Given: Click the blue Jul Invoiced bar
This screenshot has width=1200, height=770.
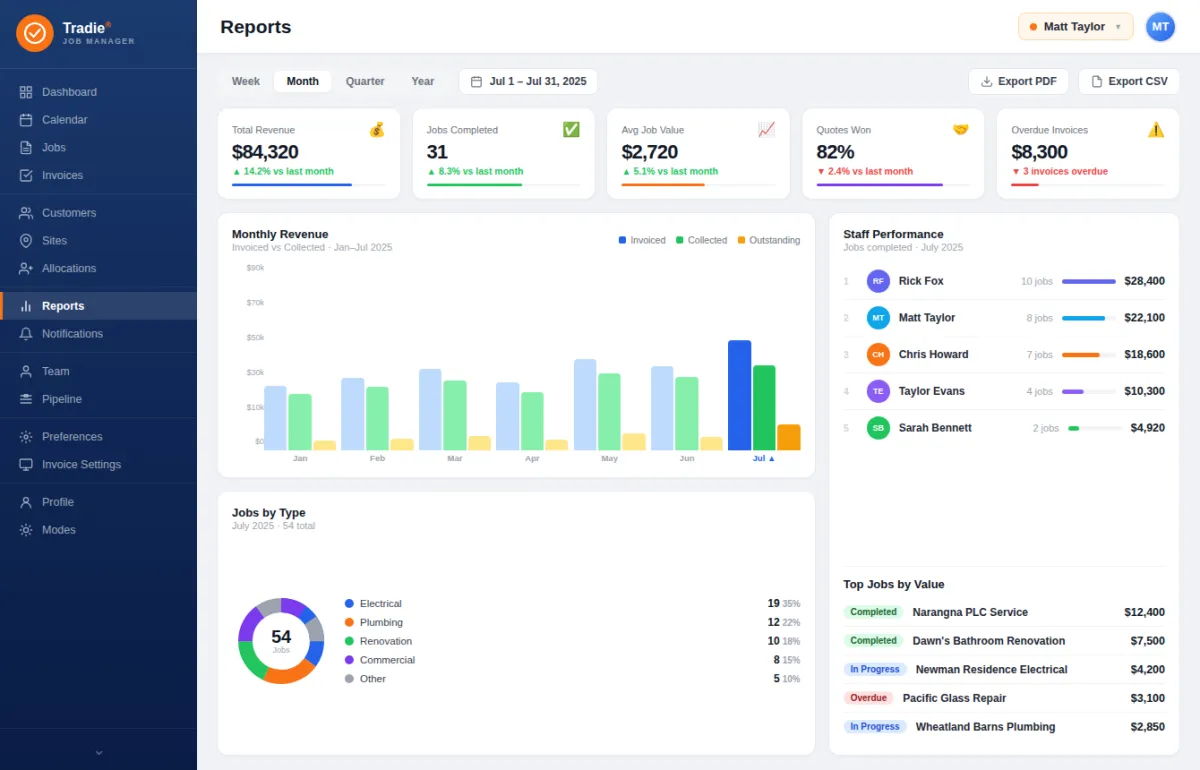Looking at the screenshot, I should 740,395.
